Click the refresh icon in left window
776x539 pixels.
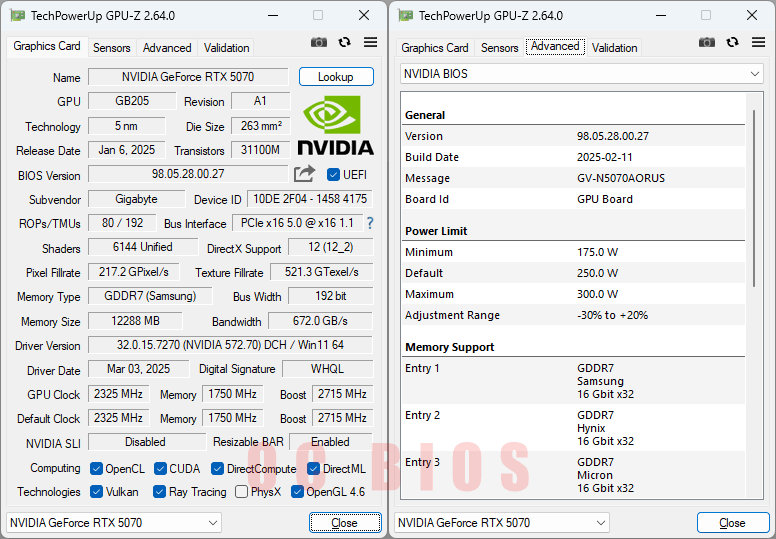point(344,43)
